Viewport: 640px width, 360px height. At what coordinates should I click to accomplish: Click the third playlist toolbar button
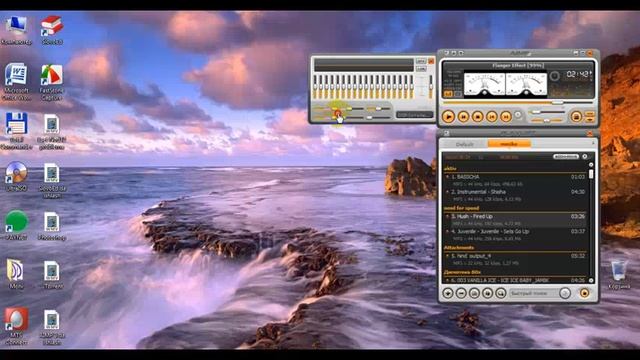[x=474, y=293]
